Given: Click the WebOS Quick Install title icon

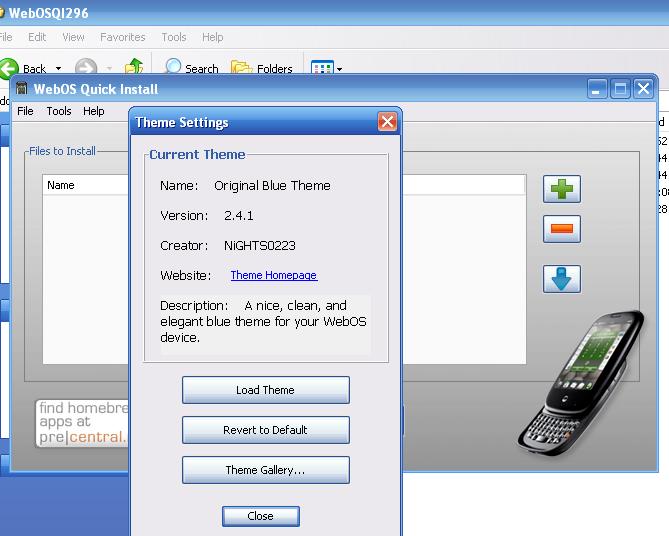Looking at the screenshot, I should click(x=21, y=89).
